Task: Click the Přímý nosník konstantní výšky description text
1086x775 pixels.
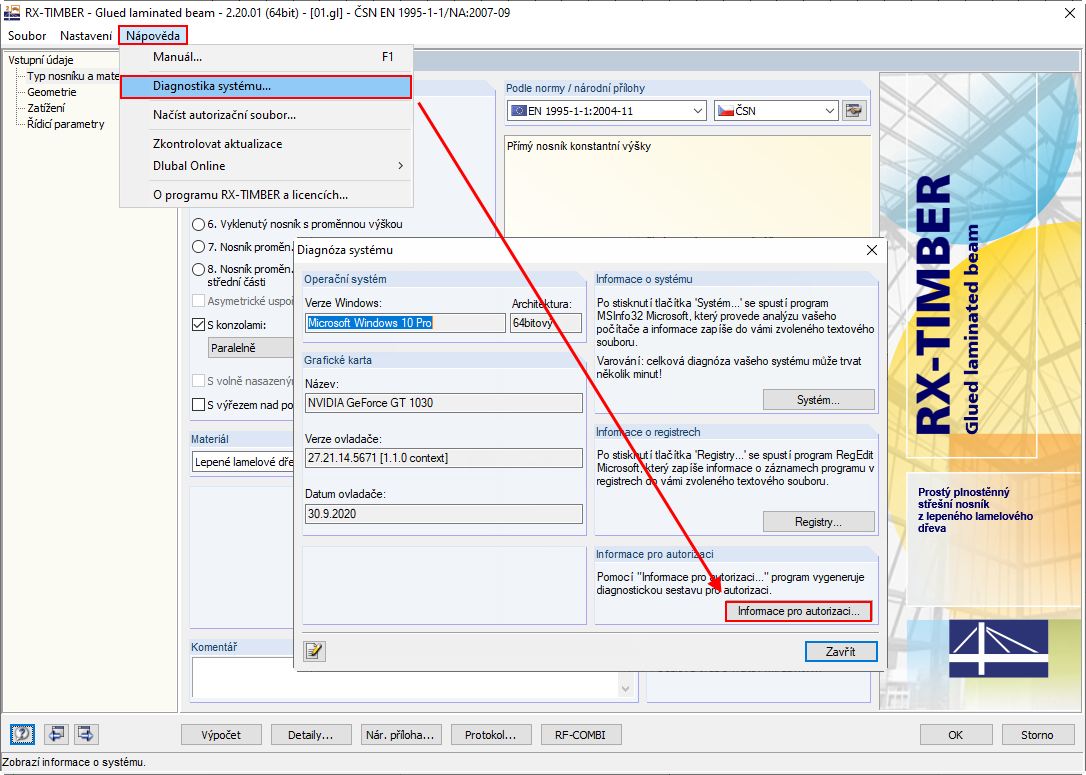Action: pos(579,146)
